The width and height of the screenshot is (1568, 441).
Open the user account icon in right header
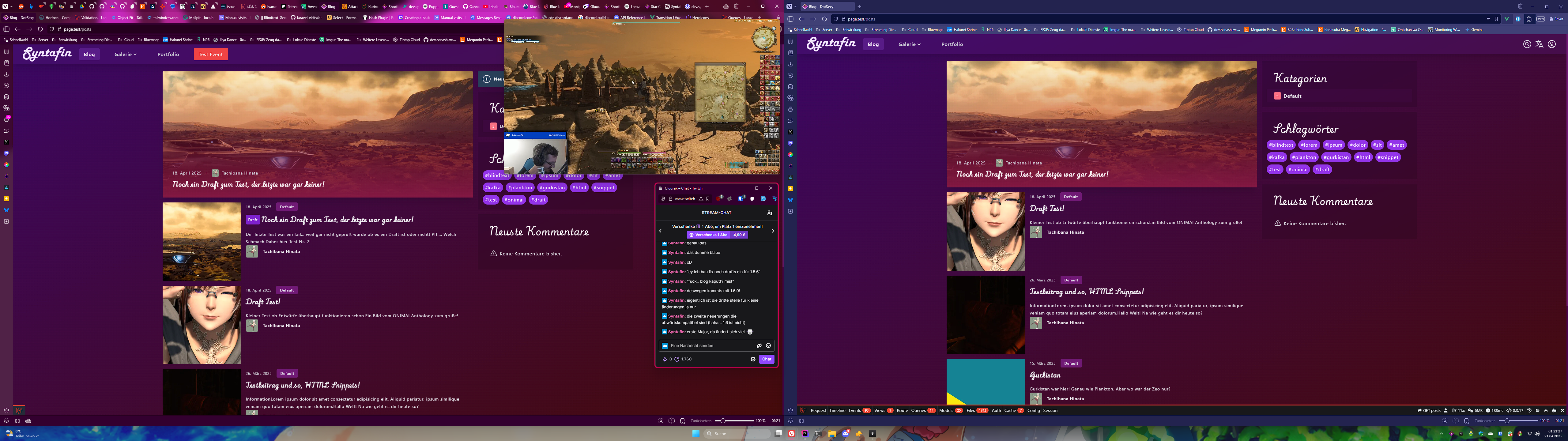coord(1551,44)
